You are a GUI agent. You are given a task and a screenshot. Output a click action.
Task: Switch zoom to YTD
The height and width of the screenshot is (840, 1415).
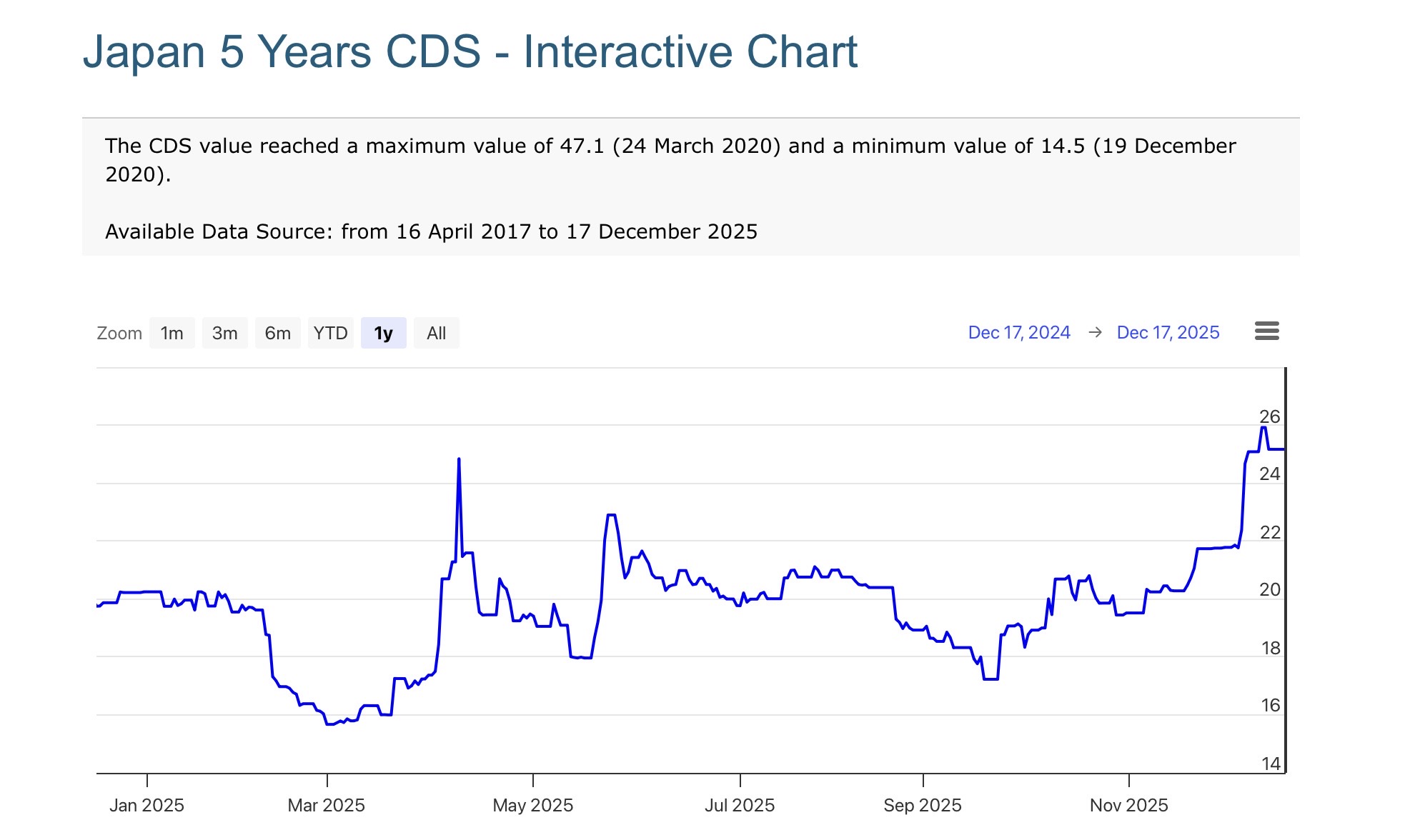(330, 334)
